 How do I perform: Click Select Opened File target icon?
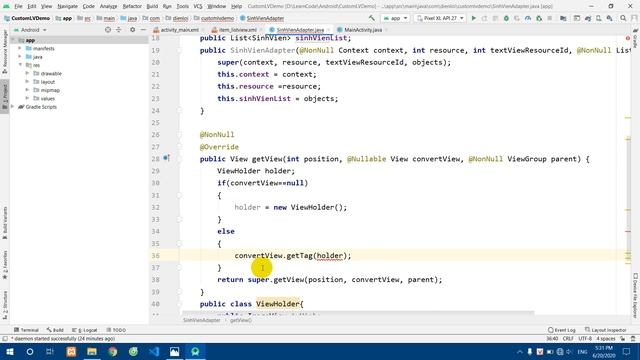(x=108, y=30)
